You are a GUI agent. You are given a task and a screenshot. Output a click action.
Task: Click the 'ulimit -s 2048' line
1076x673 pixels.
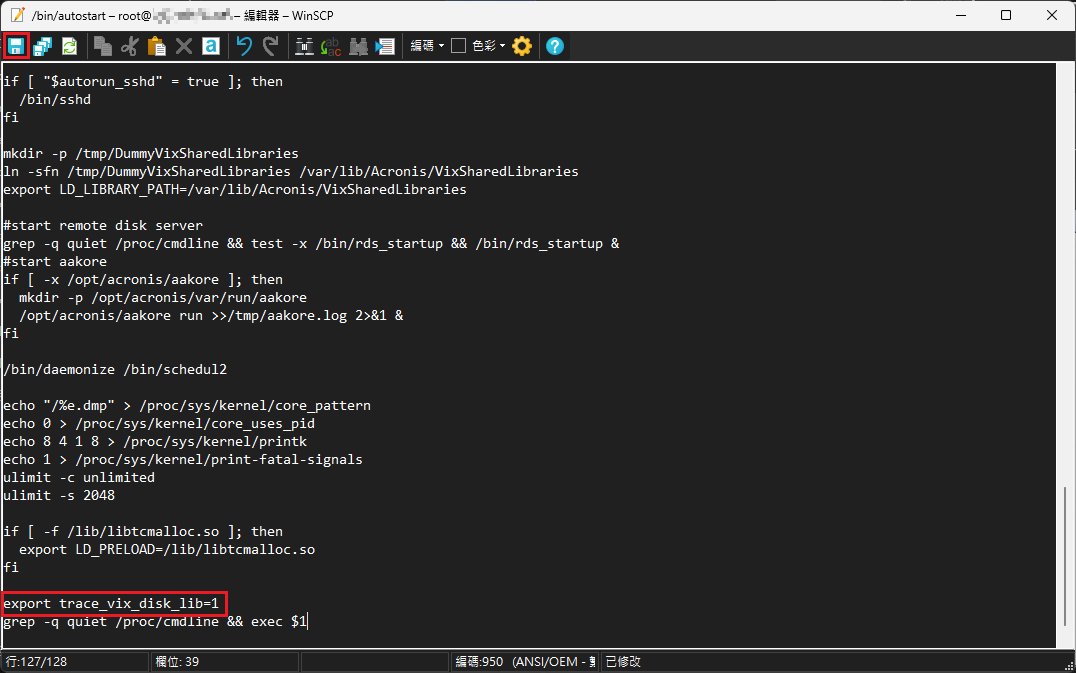58,495
